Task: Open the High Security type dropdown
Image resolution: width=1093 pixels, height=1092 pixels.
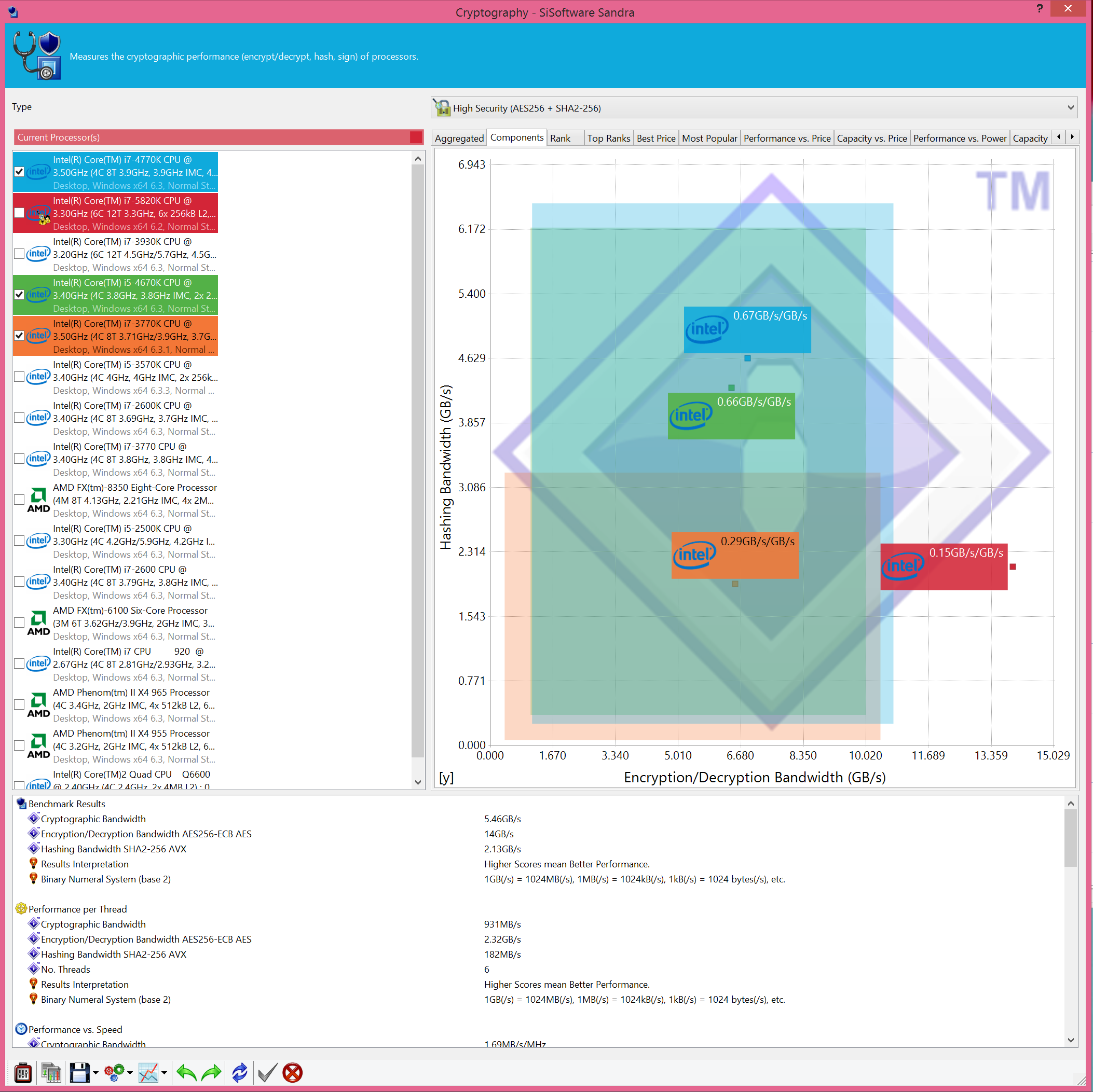Action: 1070,108
